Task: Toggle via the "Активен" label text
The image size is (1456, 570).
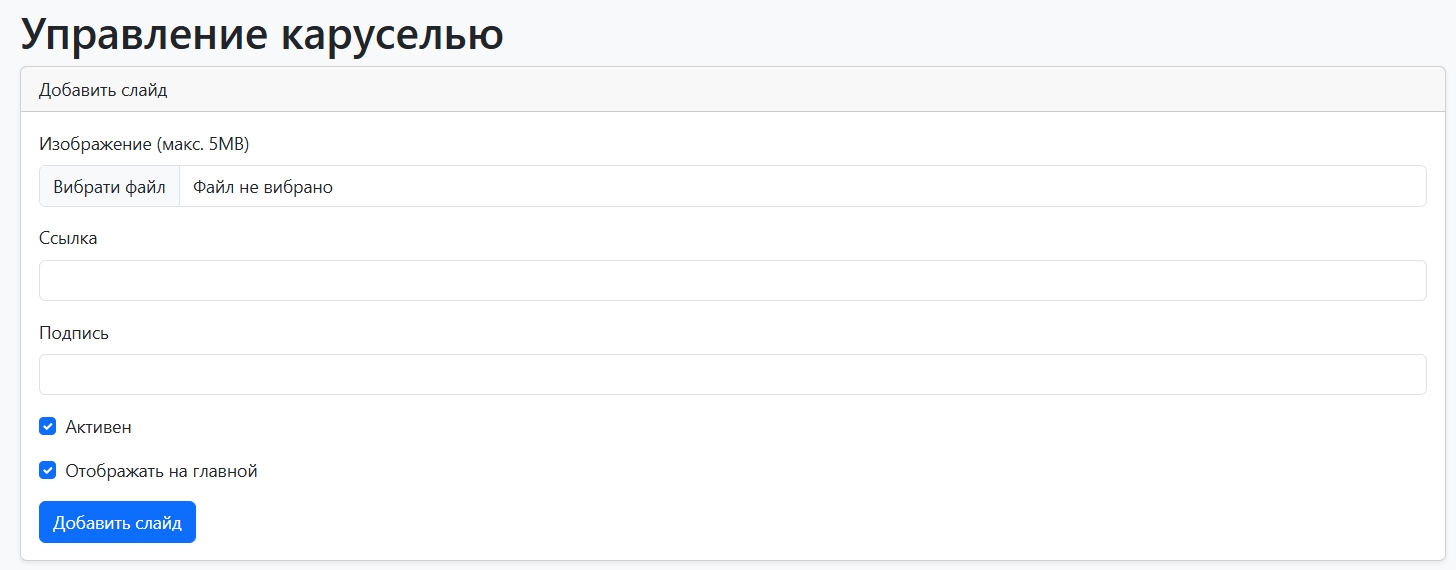Action: pos(98,427)
